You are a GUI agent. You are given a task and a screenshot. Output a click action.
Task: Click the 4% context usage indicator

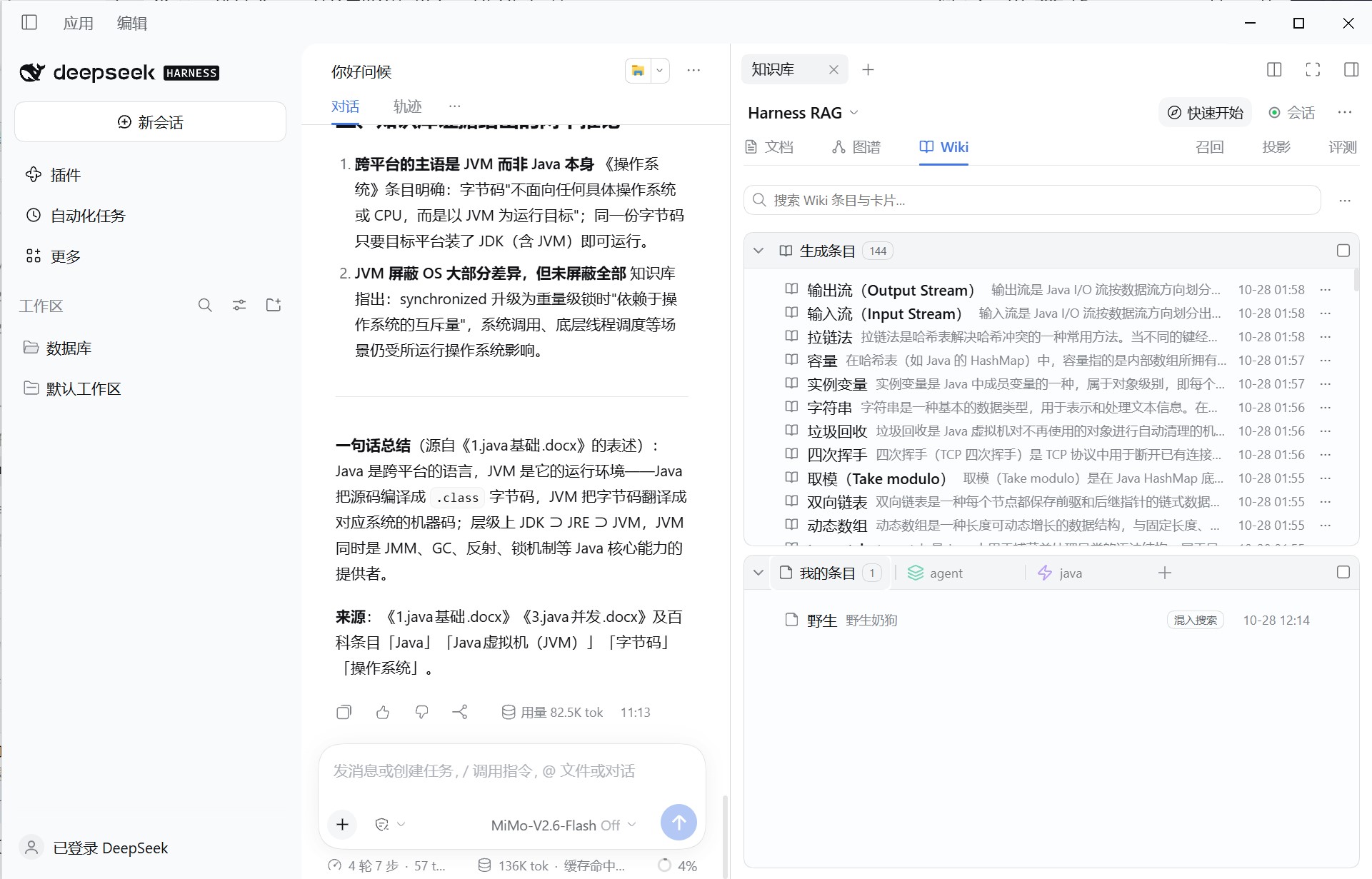click(677, 865)
